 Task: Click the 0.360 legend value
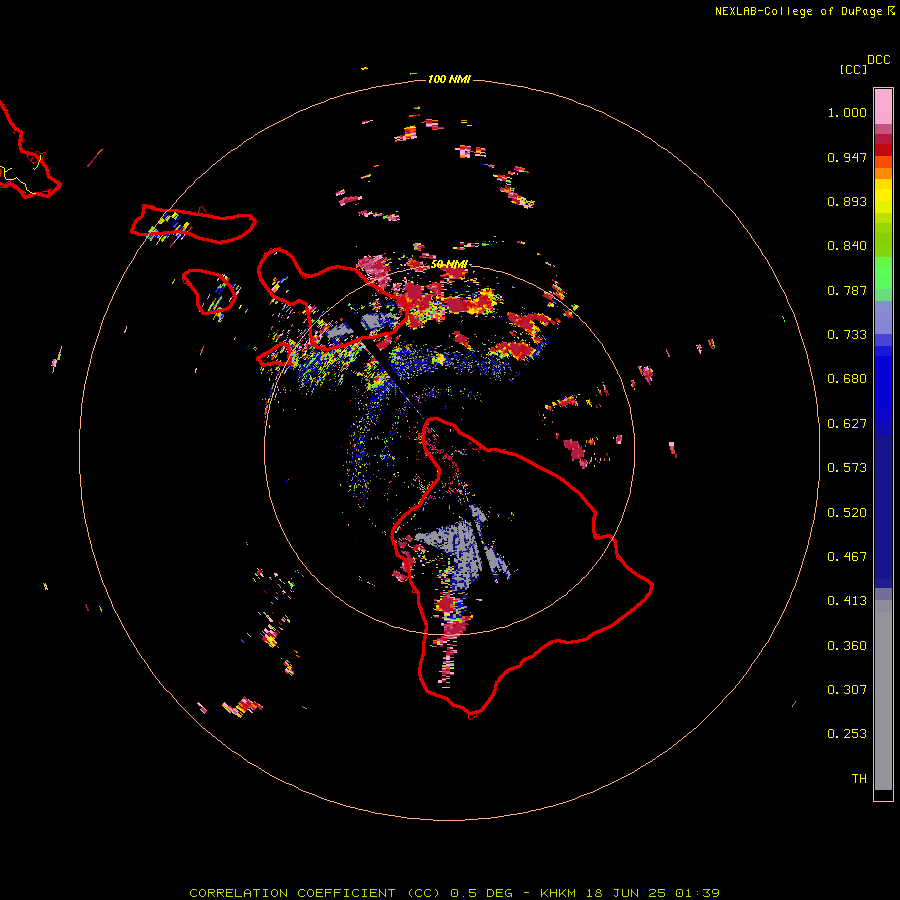click(847, 646)
